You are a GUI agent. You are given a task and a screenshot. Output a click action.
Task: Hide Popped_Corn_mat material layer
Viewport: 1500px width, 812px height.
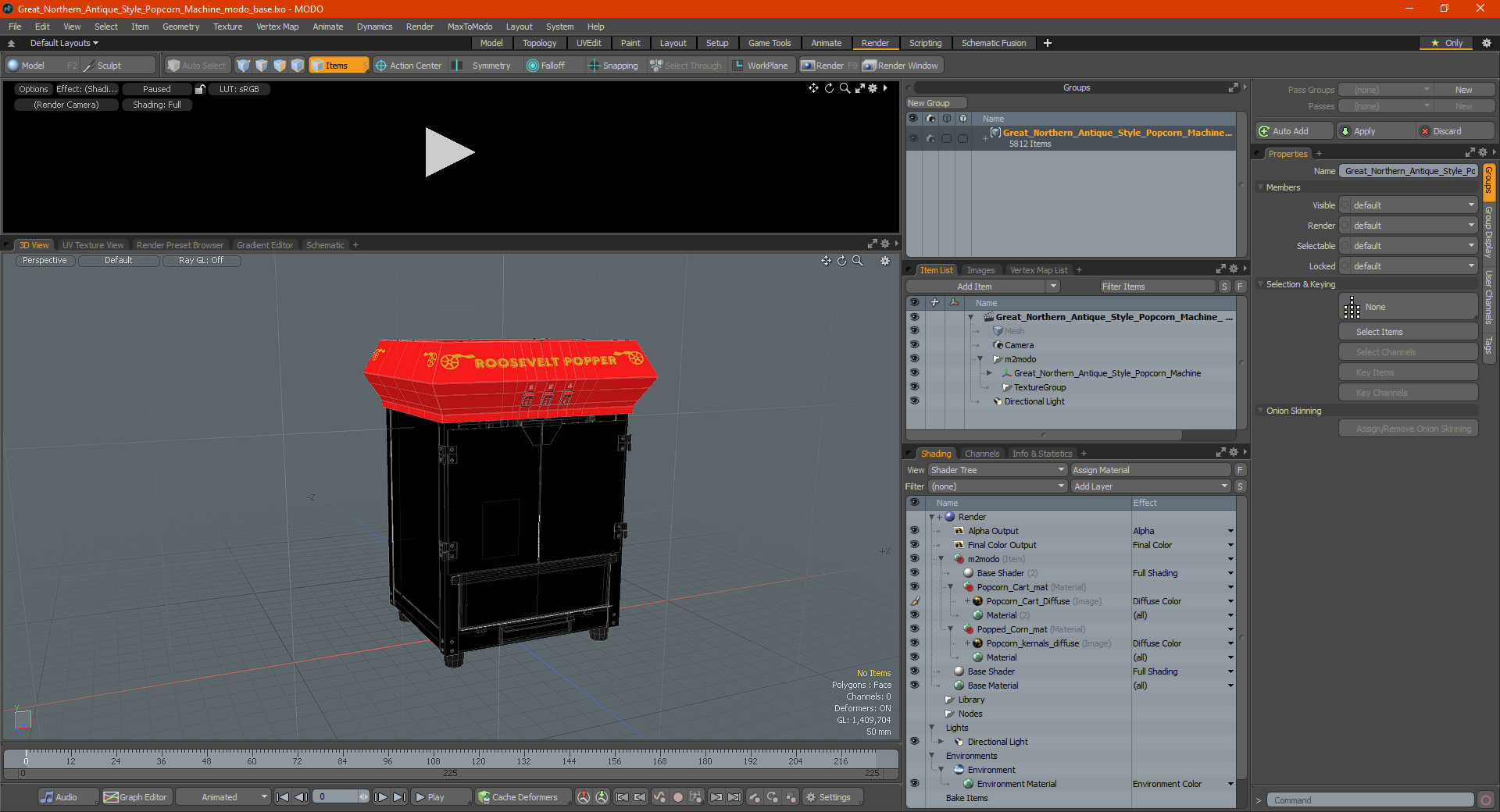click(914, 629)
